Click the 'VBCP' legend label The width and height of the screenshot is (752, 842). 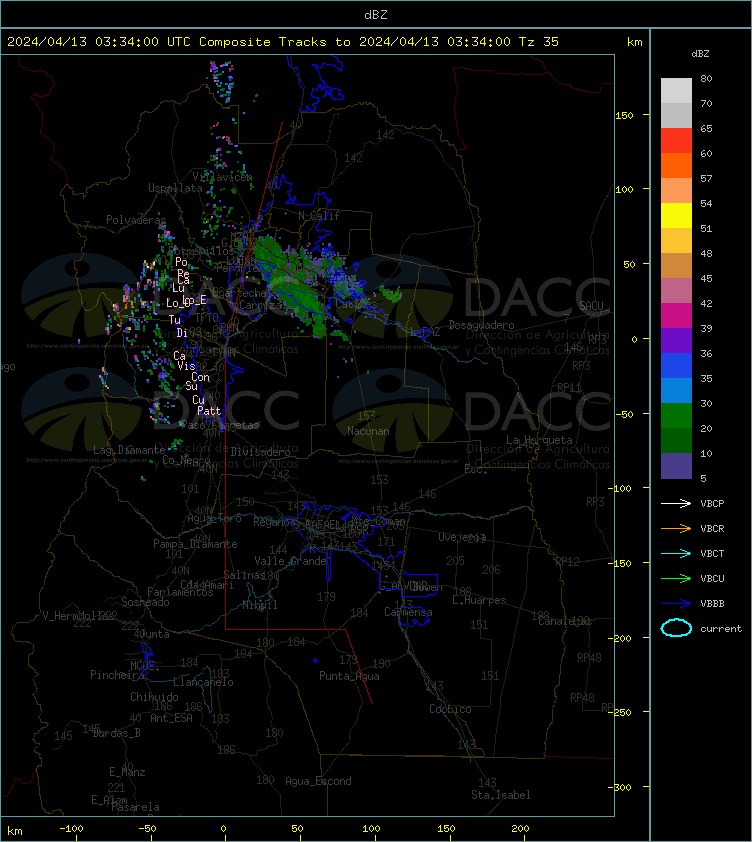tap(712, 504)
